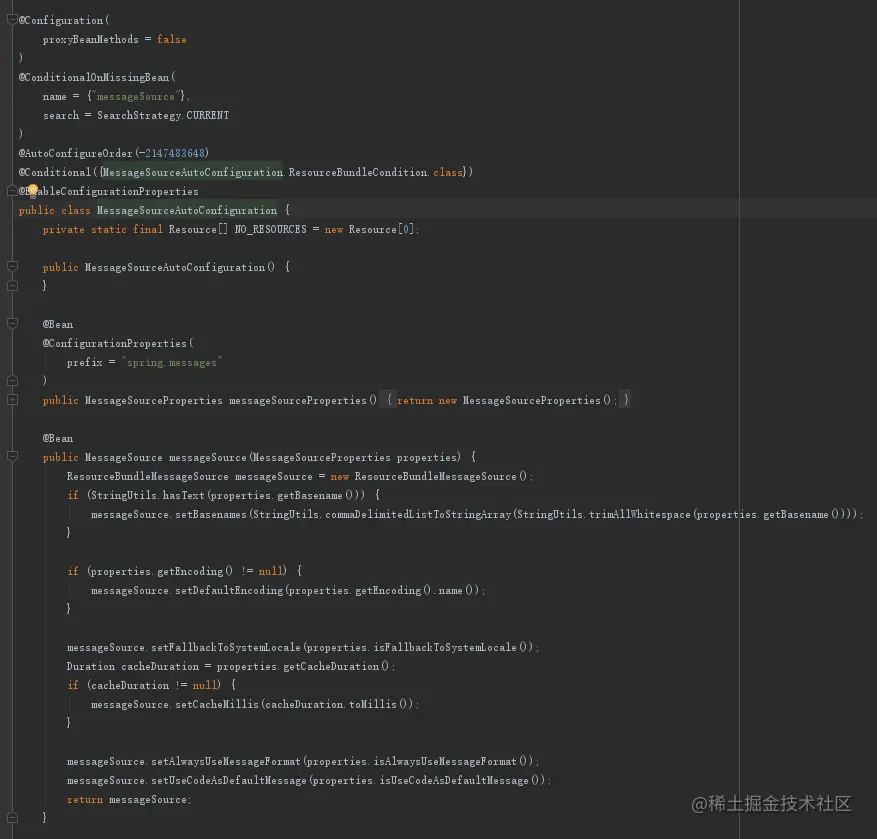
Task: Click fold end marker at constructor closing brace
Action: [12, 285]
